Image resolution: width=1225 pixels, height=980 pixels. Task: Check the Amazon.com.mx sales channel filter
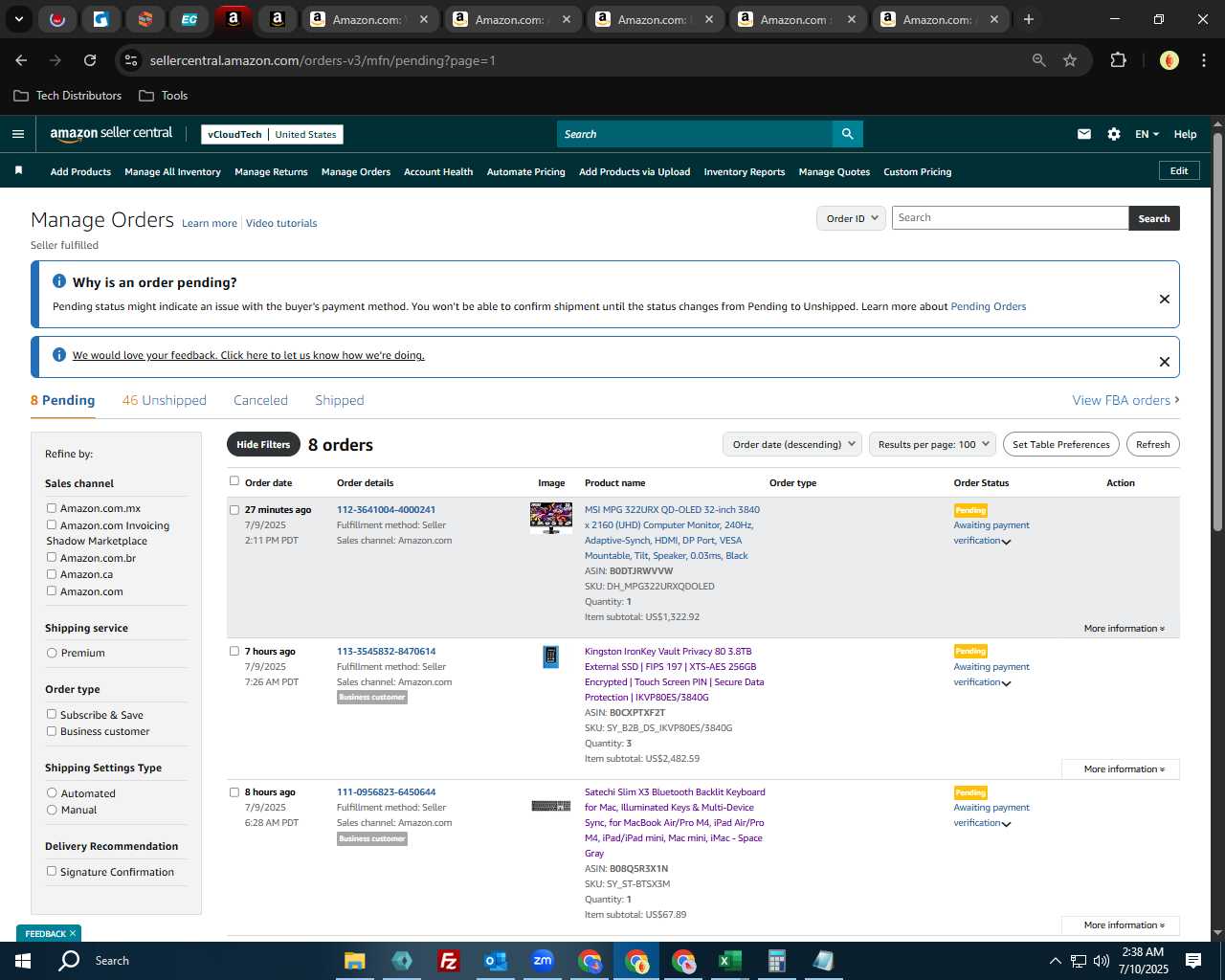click(x=52, y=508)
